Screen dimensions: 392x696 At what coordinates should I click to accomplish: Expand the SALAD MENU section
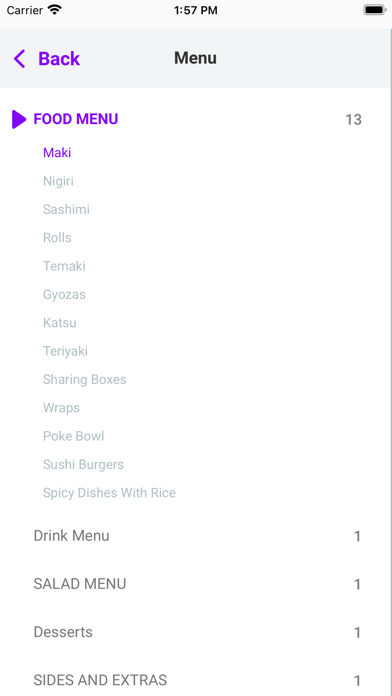point(196,584)
